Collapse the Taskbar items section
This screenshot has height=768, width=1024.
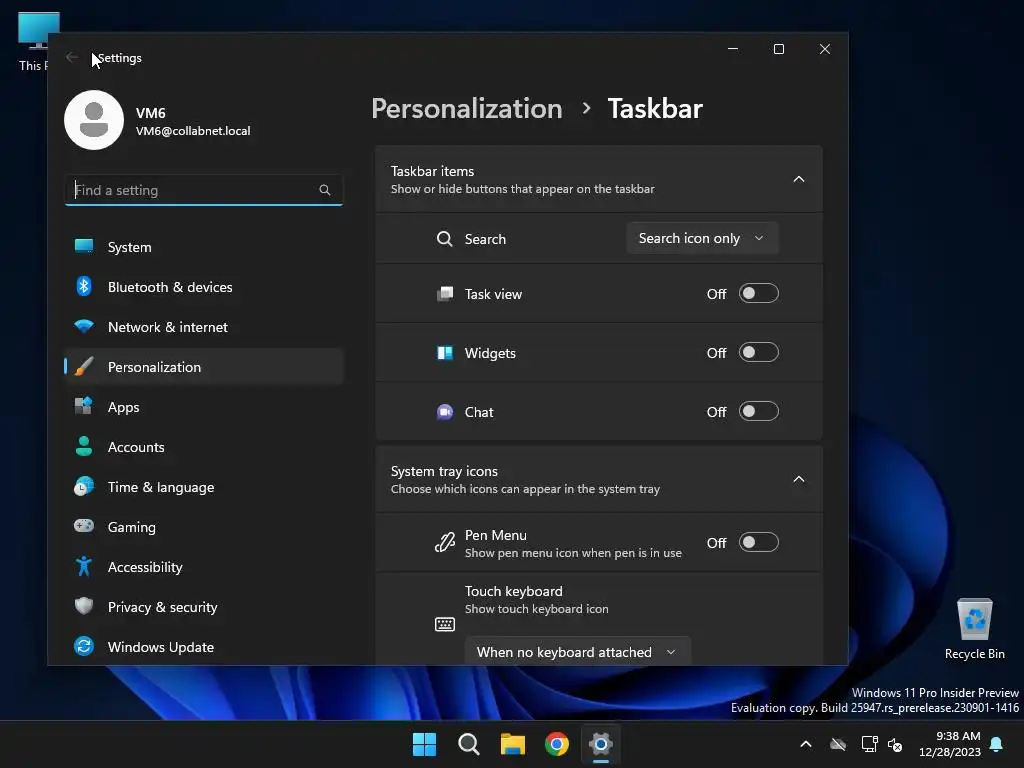pos(799,179)
